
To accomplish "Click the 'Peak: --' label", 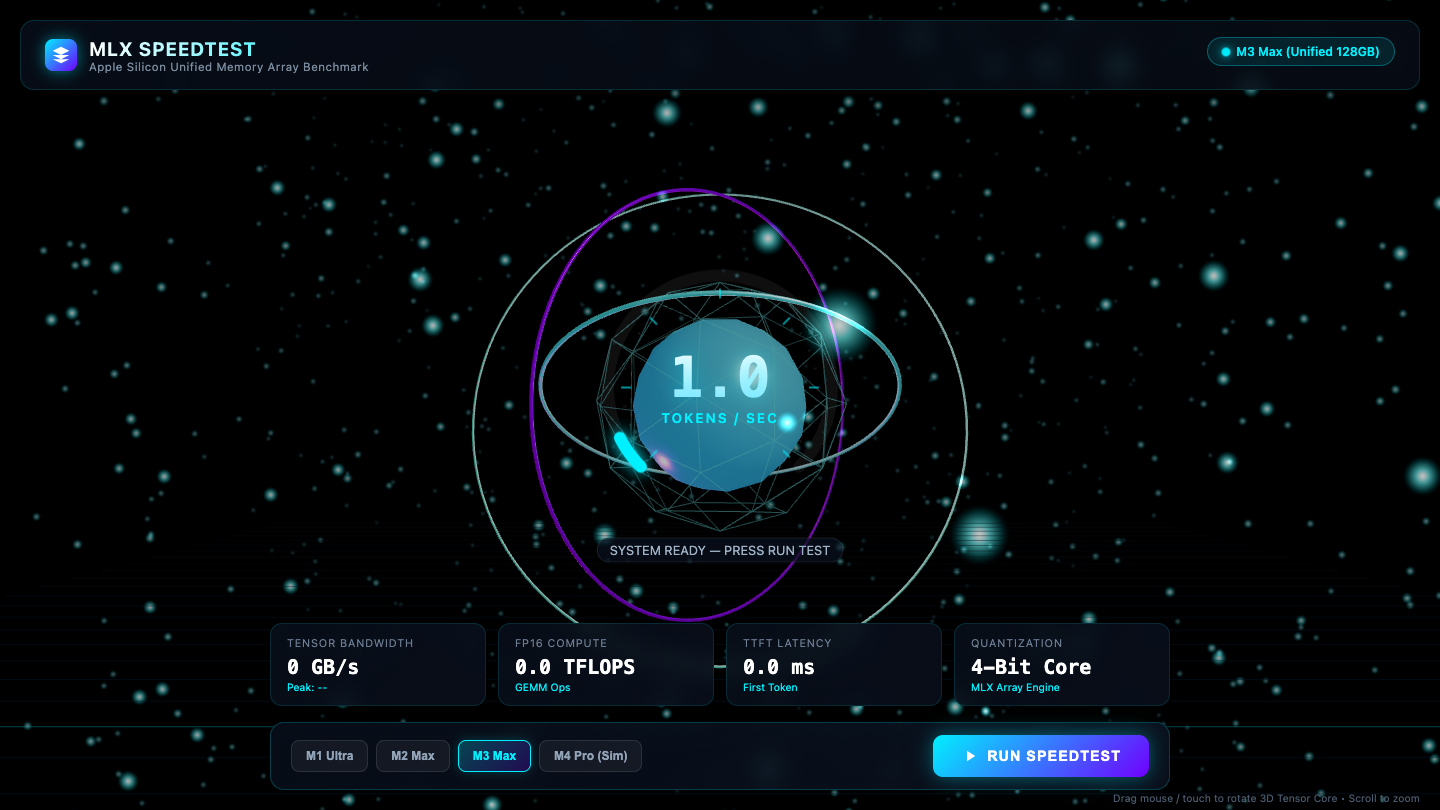I will (x=307, y=688).
